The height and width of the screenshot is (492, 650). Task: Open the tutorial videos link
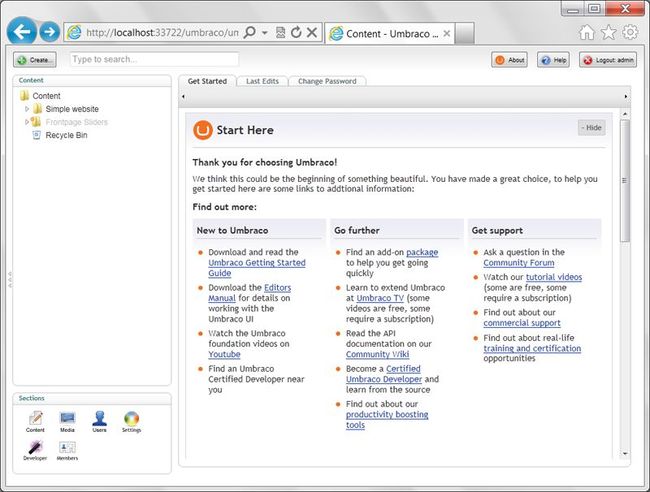[x=554, y=277]
